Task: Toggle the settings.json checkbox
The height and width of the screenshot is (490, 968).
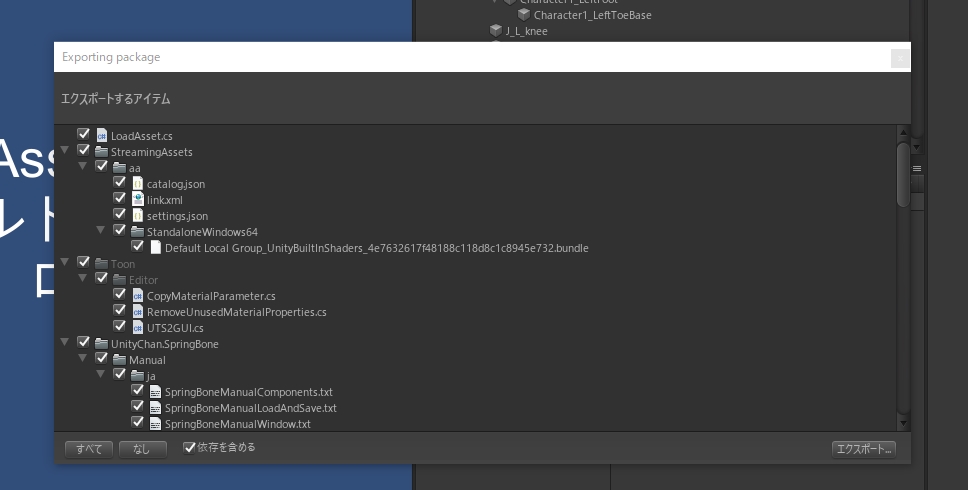Action: pyautogui.click(x=120, y=214)
